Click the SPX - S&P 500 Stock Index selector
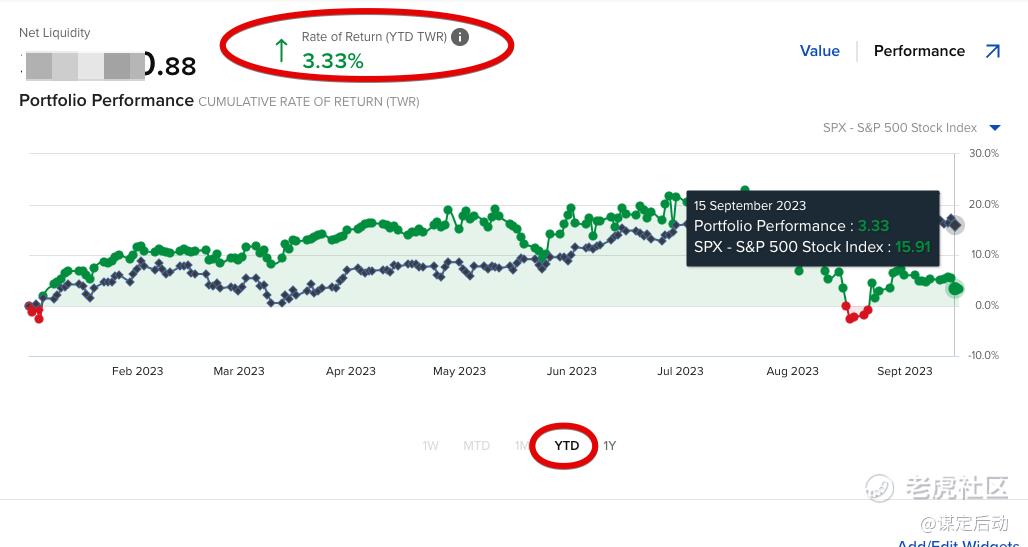 (x=899, y=128)
